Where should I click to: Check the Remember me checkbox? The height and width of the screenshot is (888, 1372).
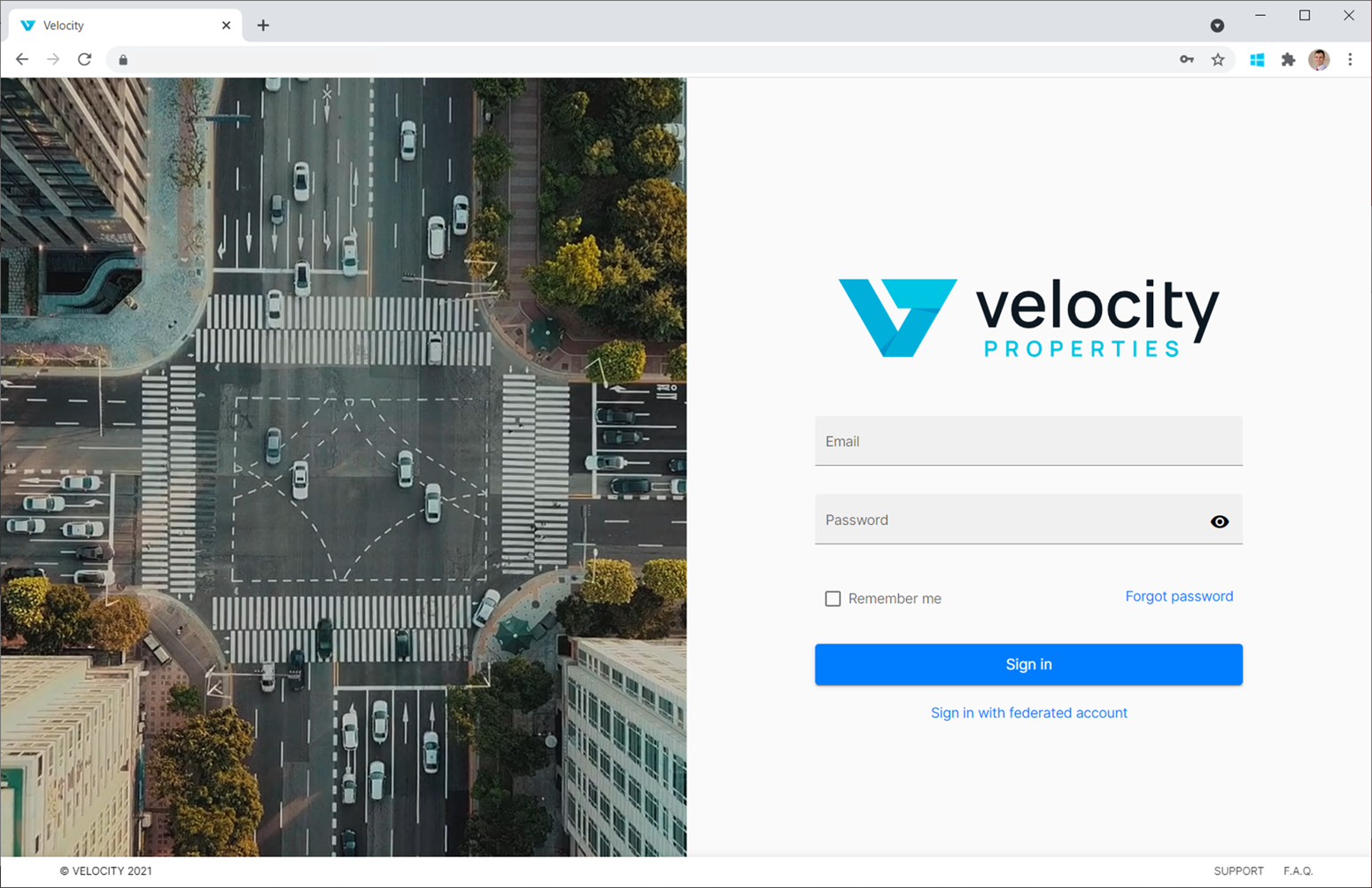tap(833, 598)
